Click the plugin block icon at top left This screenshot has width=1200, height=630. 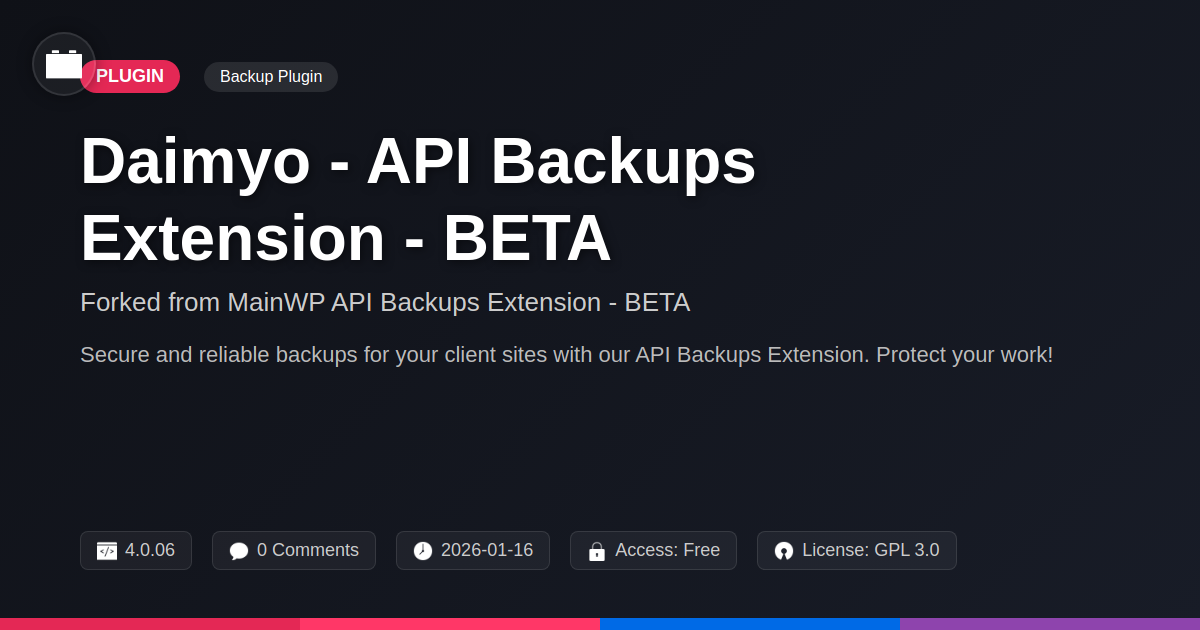[64, 64]
